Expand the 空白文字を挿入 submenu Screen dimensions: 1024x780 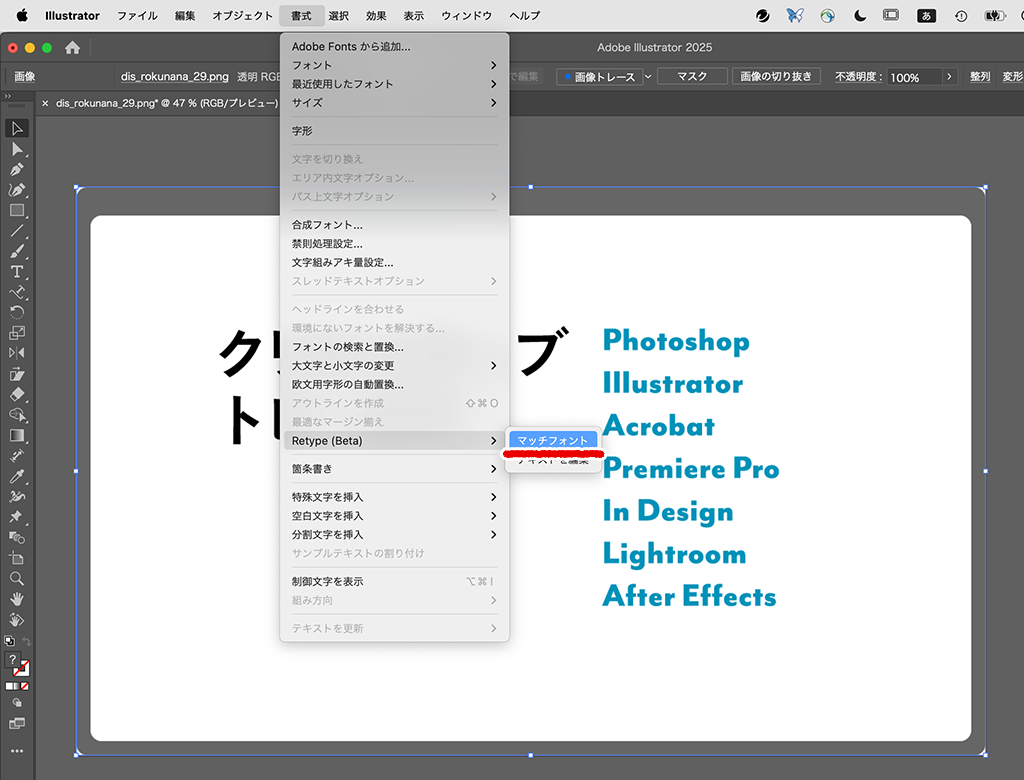pos(394,516)
